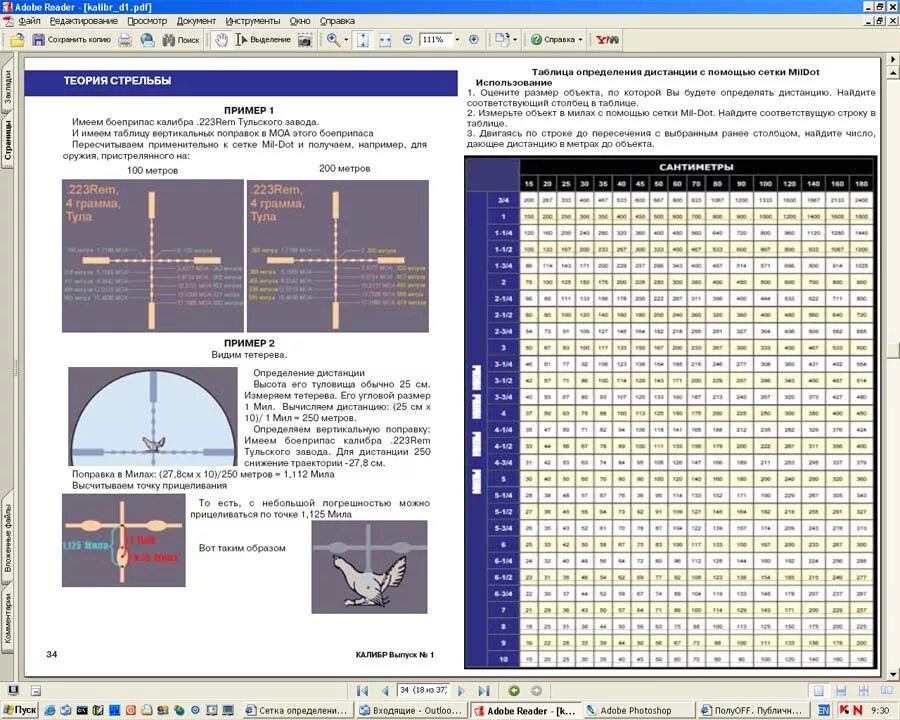This screenshot has width=900, height=720.
Task: Open the Страницы side tab
Action: [7, 141]
